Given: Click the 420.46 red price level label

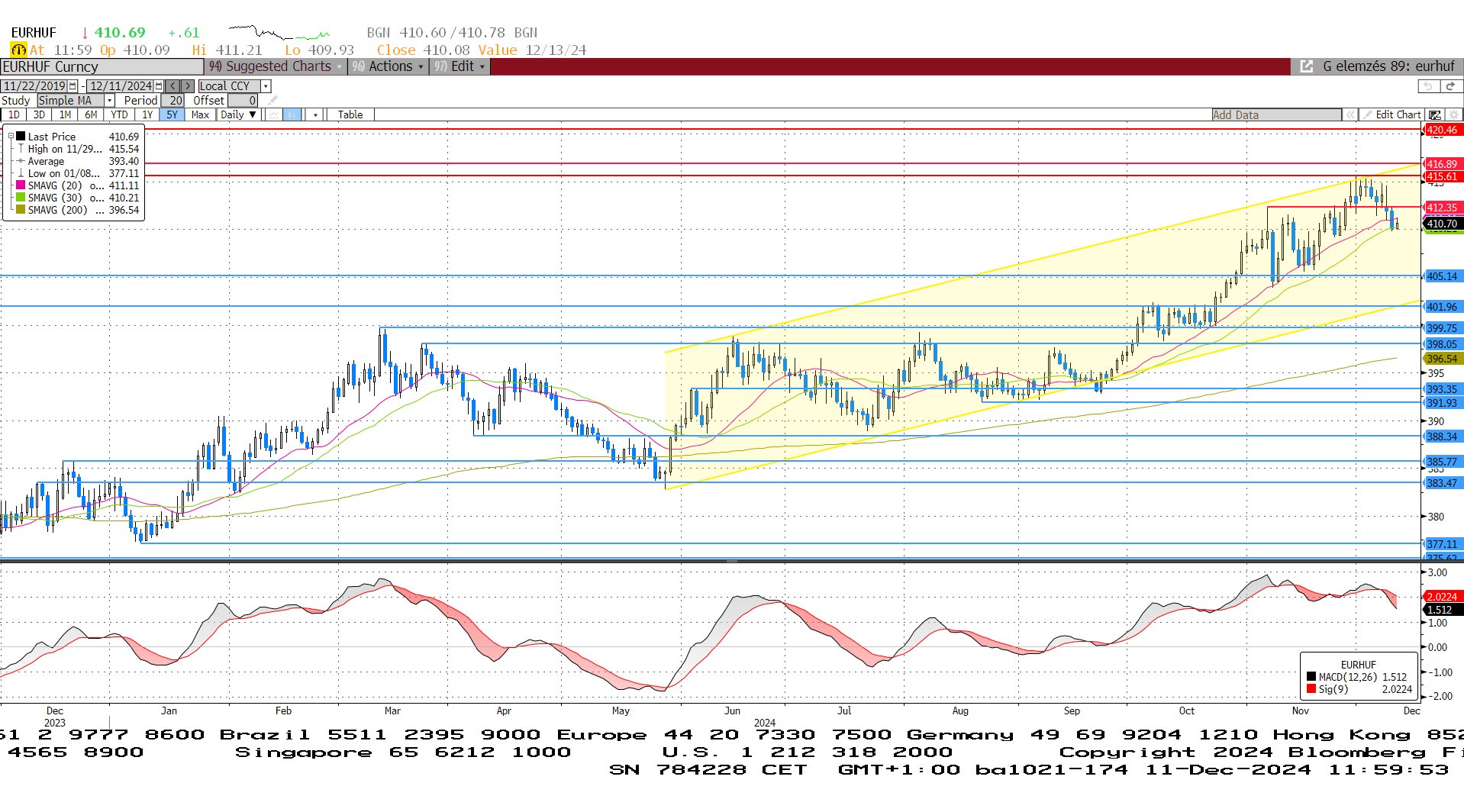Looking at the screenshot, I should pyautogui.click(x=1443, y=130).
